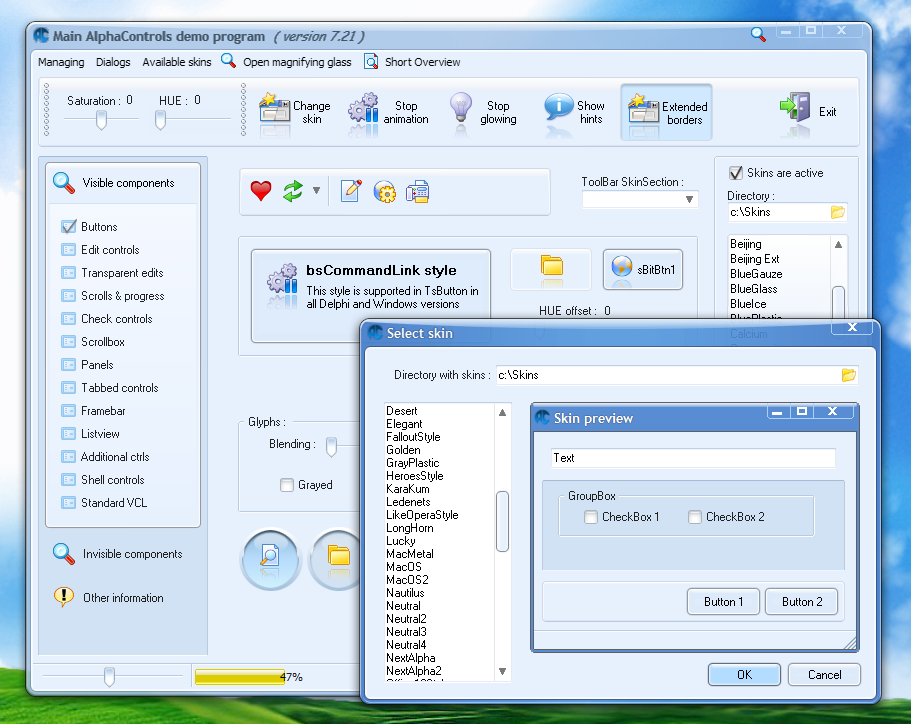
Task: Click Button 2 in Skin preview
Action: [x=802, y=601]
